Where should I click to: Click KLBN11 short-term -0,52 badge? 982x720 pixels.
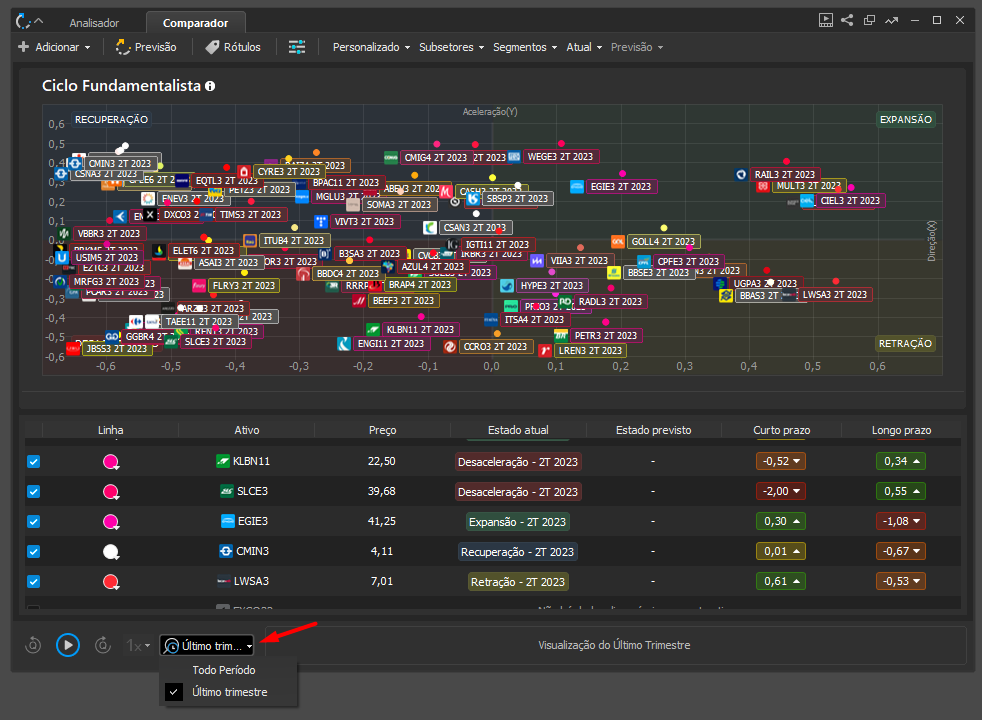pos(781,461)
